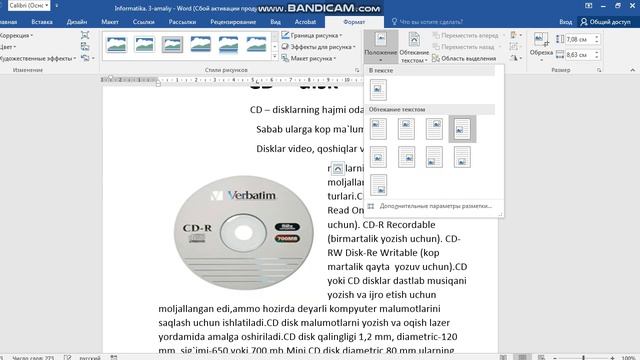Apply the fourth picture style thumbnail
This screenshot has width=640, height=360.
pos(200,44)
